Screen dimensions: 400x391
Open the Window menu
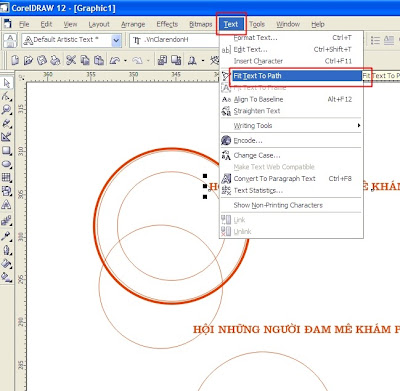[x=288, y=24]
